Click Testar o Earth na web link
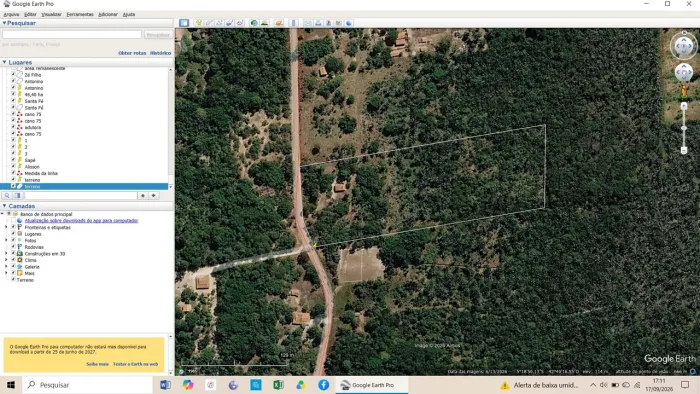 pyautogui.click(x=135, y=364)
